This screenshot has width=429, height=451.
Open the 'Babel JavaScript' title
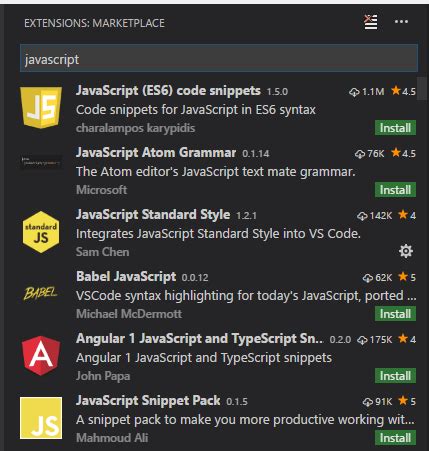click(x=126, y=277)
